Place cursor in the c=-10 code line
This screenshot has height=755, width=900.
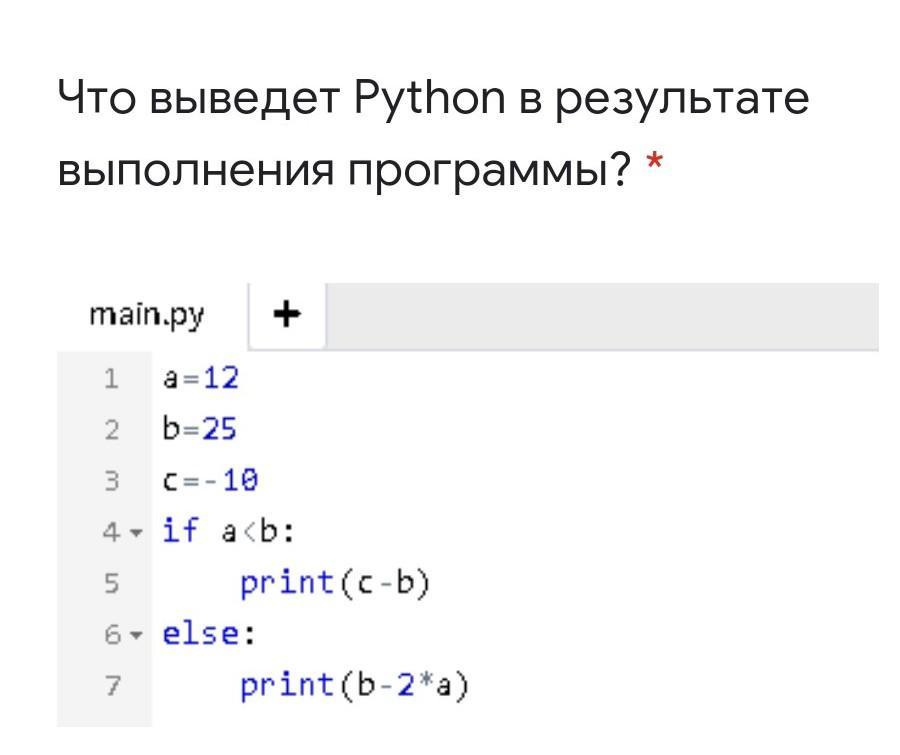click(x=211, y=481)
